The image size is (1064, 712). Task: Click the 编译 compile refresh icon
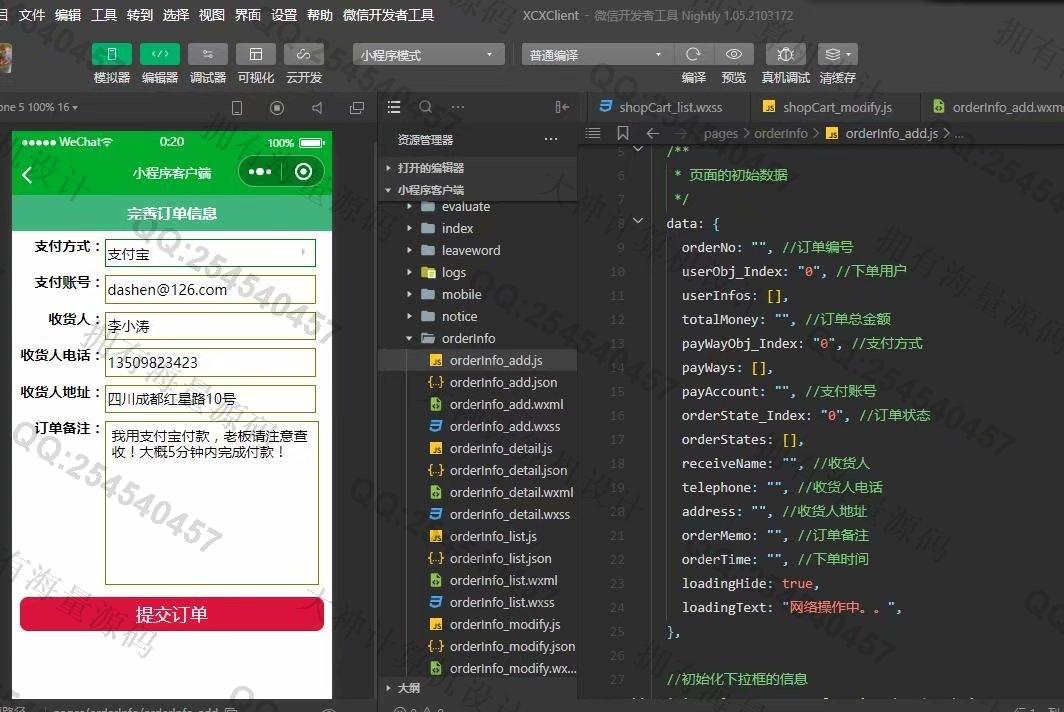click(x=693, y=54)
